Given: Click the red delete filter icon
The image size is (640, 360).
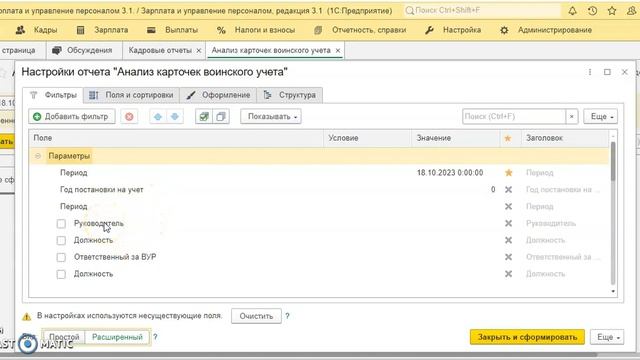Looking at the screenshot, I should click(x=129, y=117).
